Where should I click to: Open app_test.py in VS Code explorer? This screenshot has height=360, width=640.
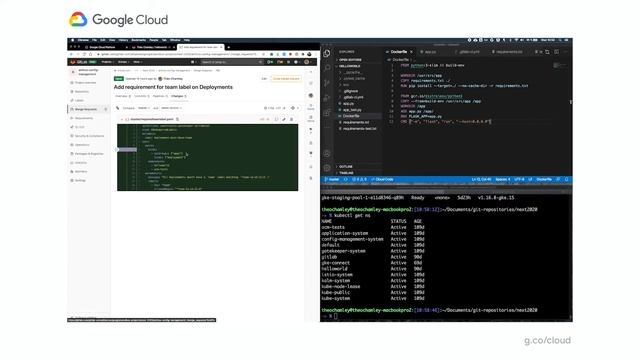pyautogui.click(x=352, y=110)
